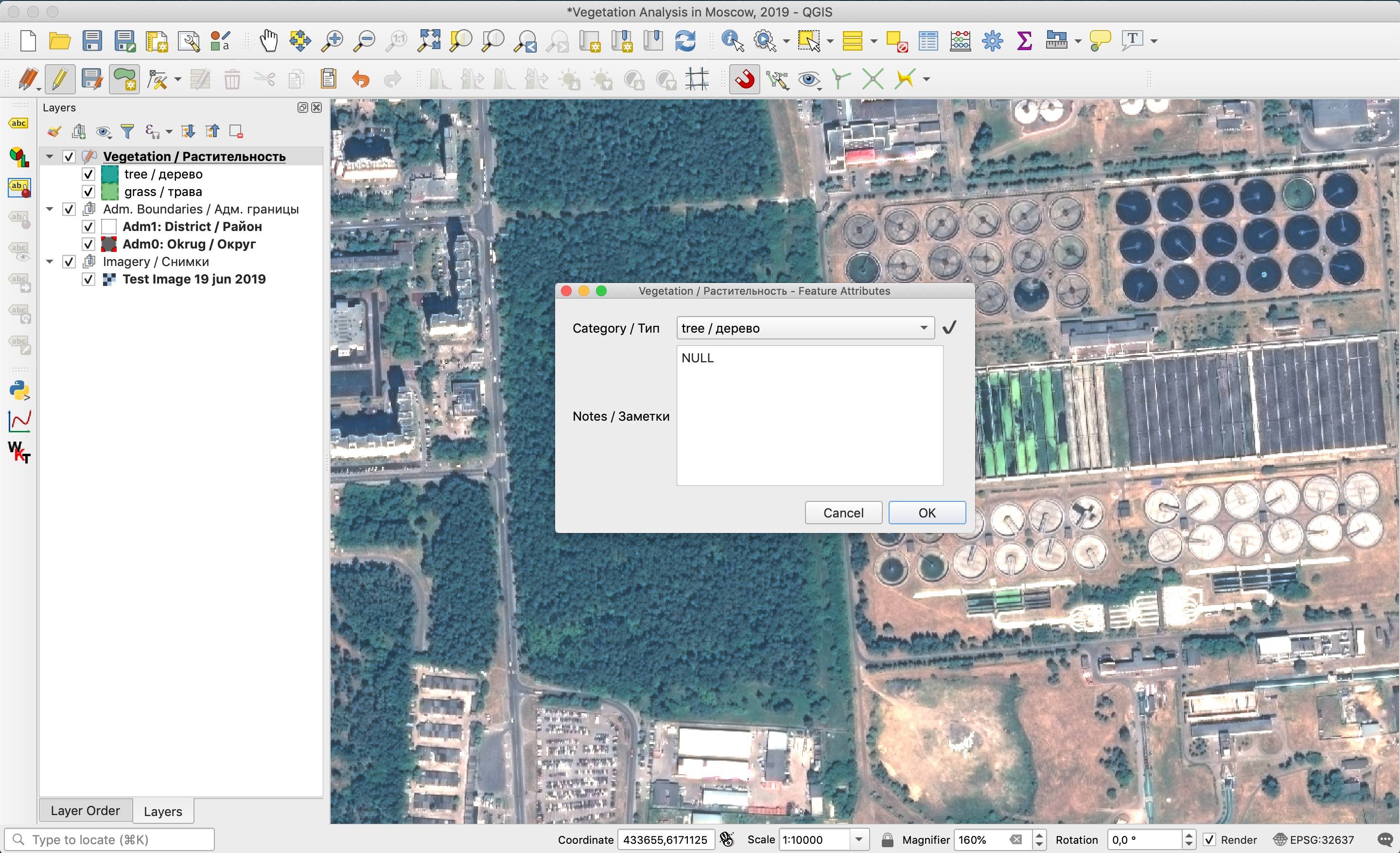Open digitizing tool dropdown arrow
Image resolution: width=1400 pixels, height=853 pixels.
pyautogui.click(x=177, y=79)
